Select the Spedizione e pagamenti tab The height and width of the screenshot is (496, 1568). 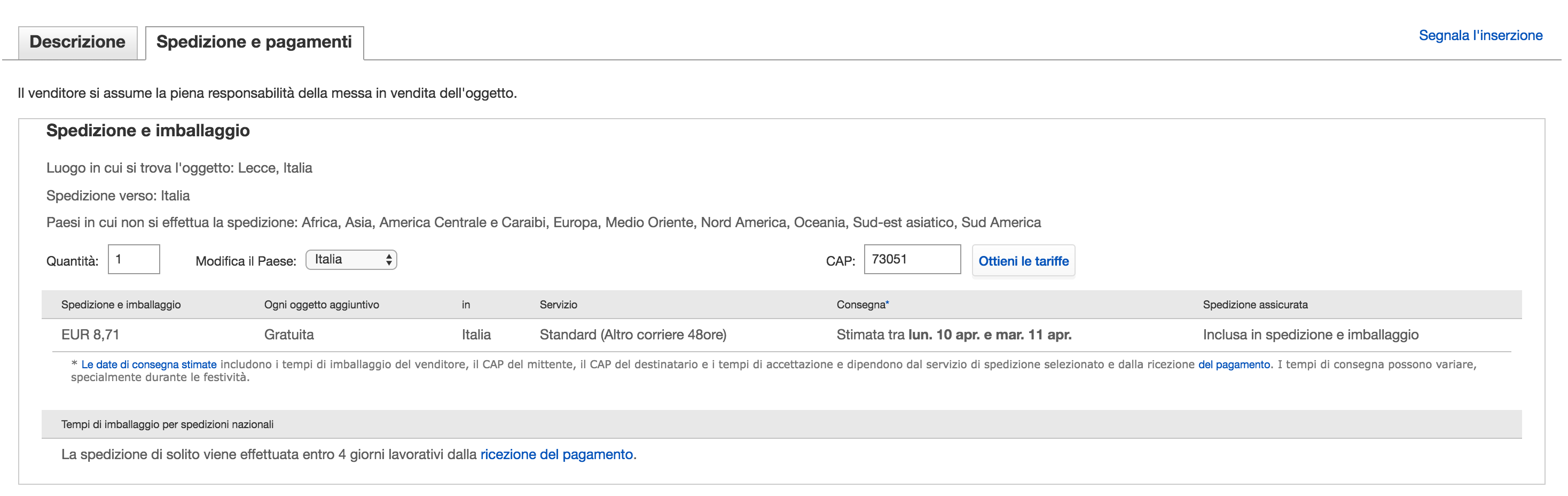[254, 42]
